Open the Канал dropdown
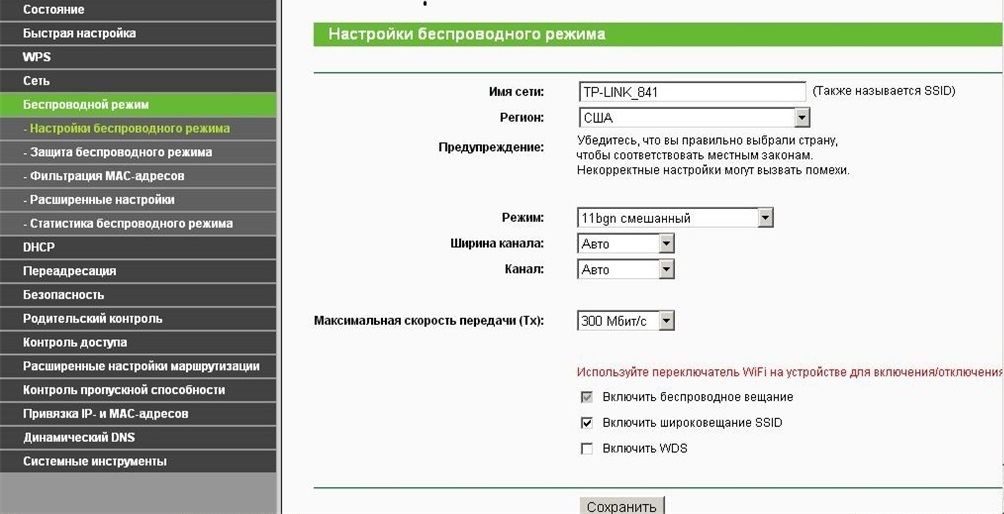1004x514 pixels. (x=626, y=269)
